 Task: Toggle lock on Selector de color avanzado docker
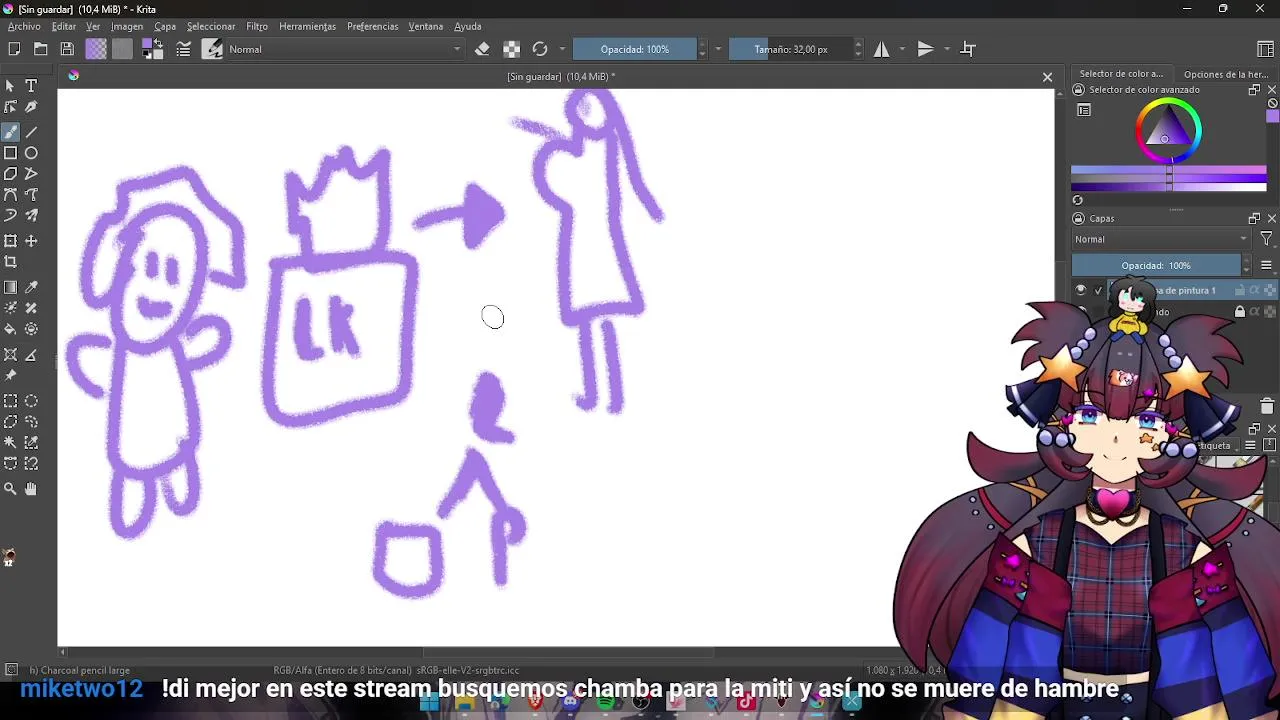[x=1079, y=90]
